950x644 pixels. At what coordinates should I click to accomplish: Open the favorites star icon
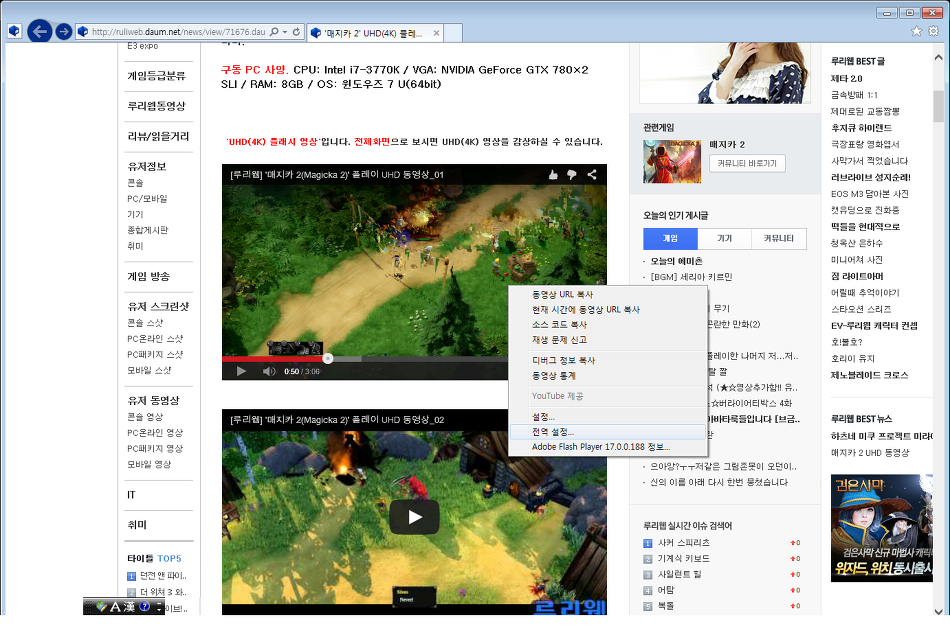coord(916,31)
